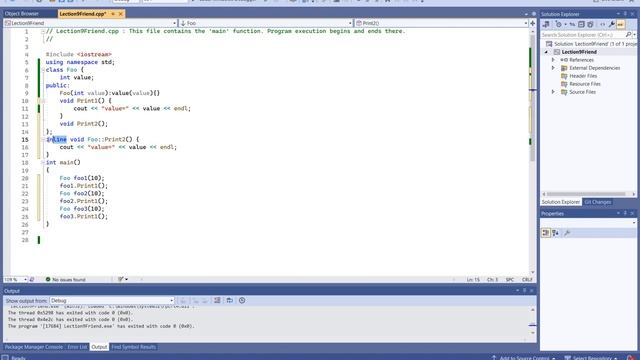Click the Output pane scroll down arrow

tap(532, 333)
